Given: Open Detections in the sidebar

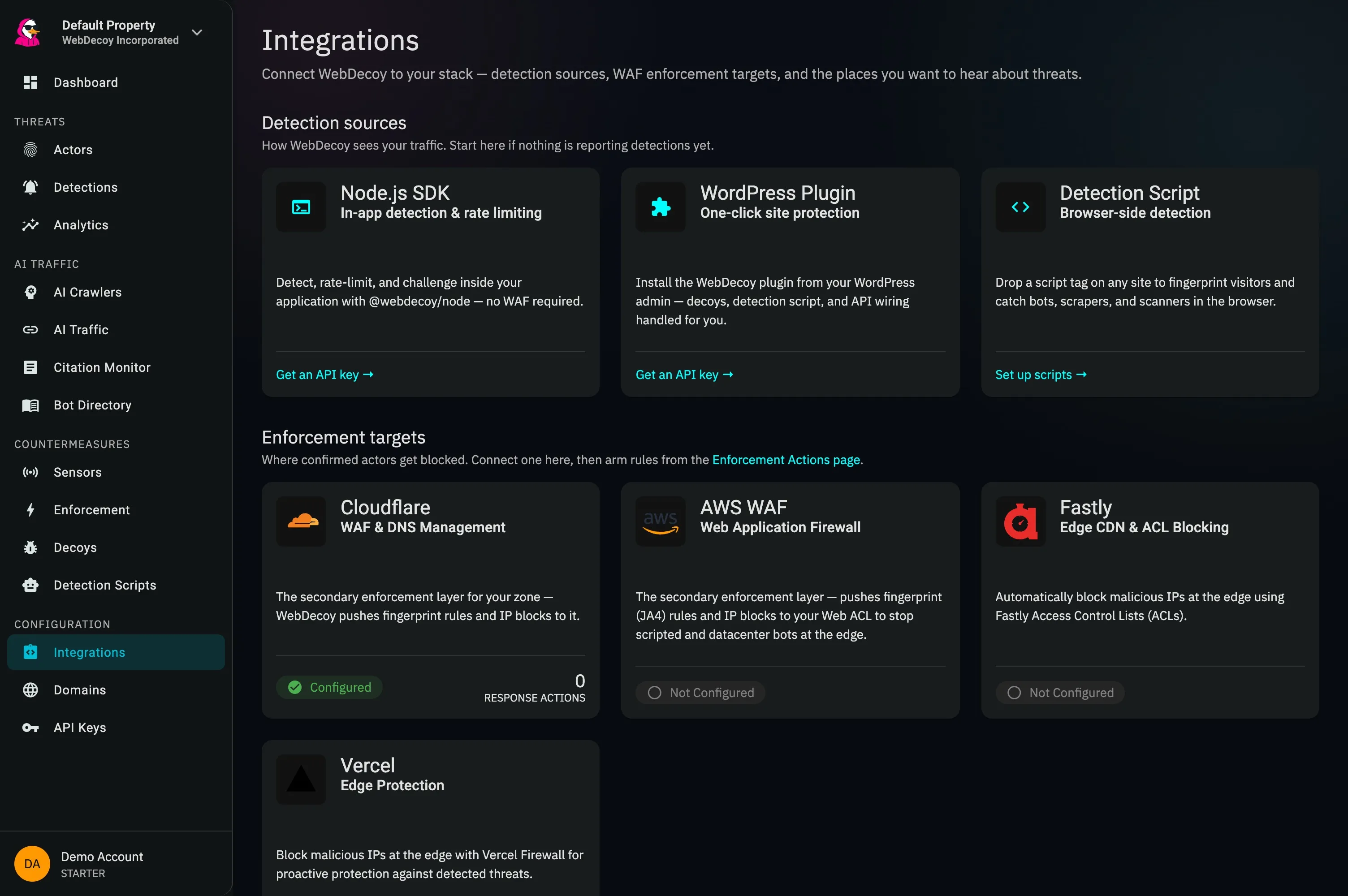Looking at the screenshot, I should (116, 187).
